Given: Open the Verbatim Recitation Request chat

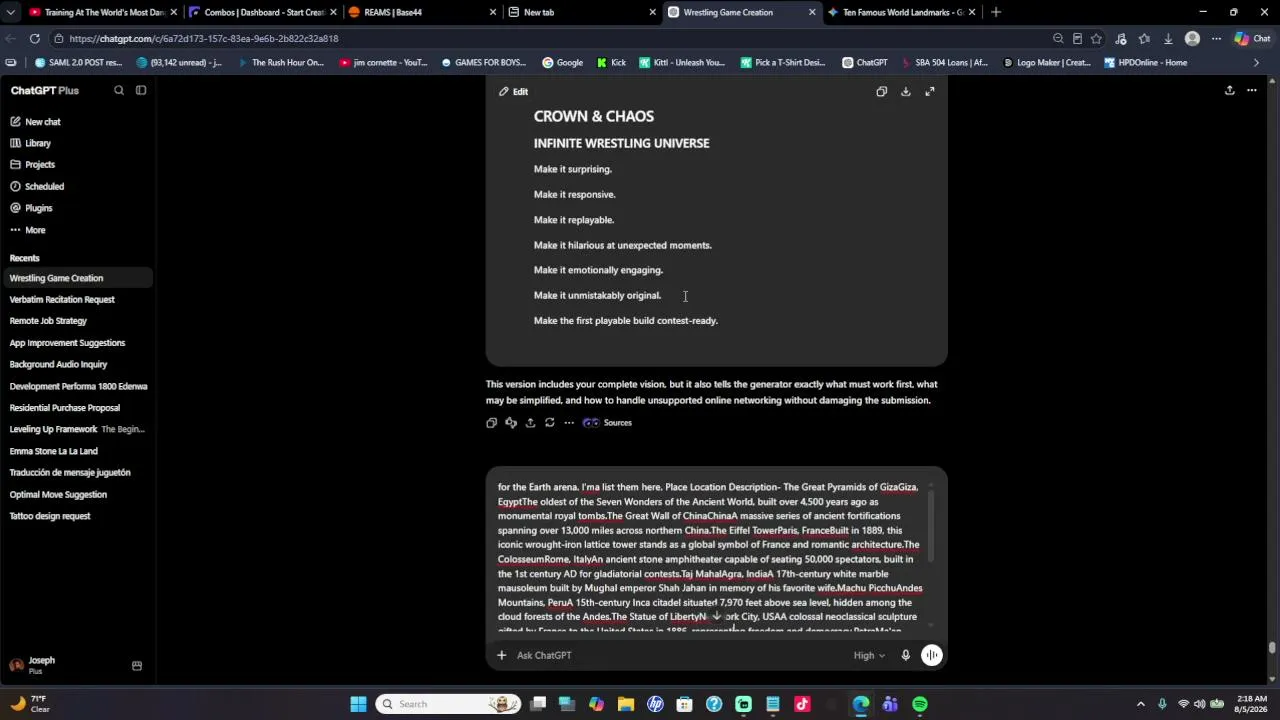Looking at the screenshot, I should pyautogui.click(x=62, y=299).
